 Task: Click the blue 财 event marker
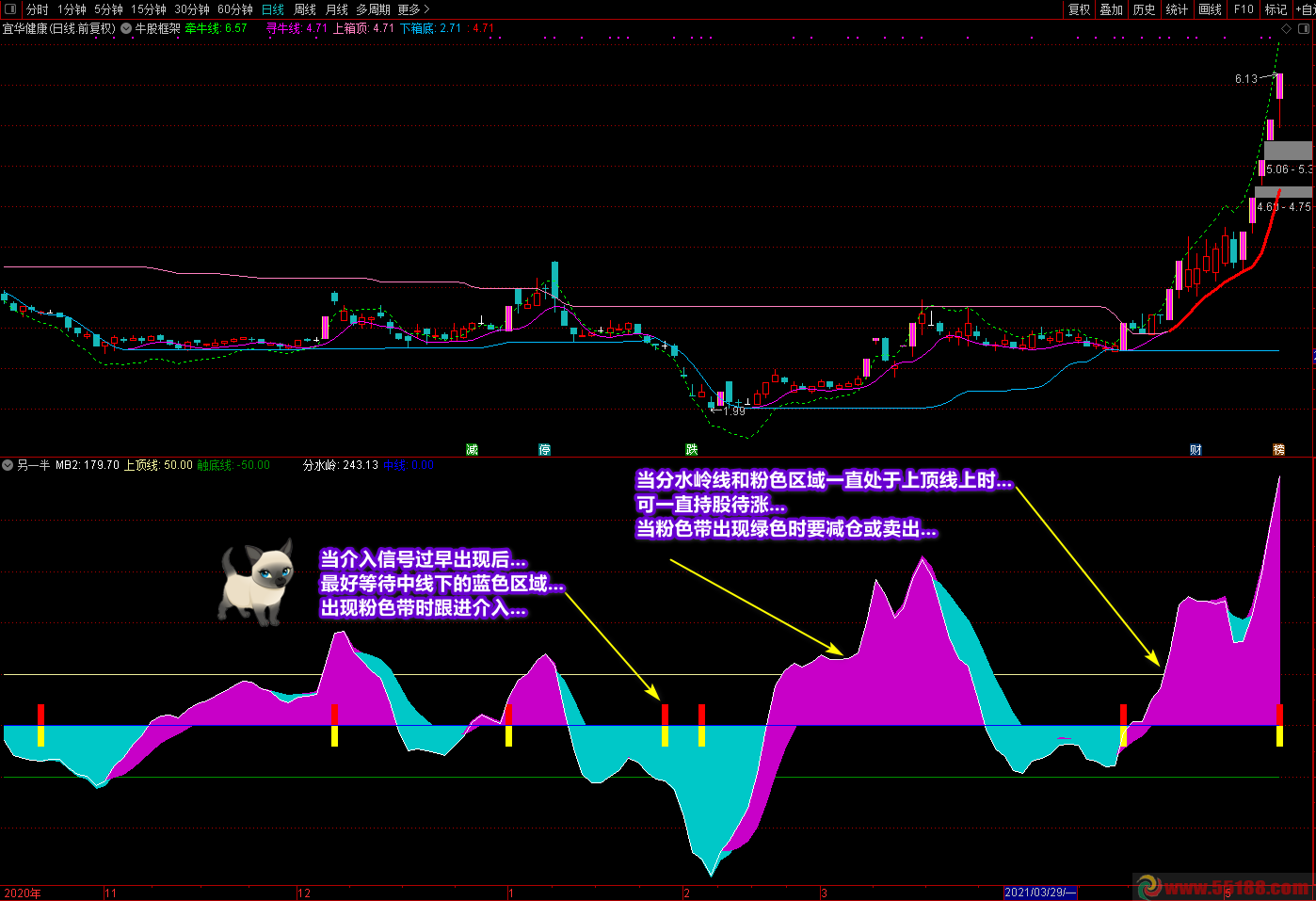(1196, 450)
